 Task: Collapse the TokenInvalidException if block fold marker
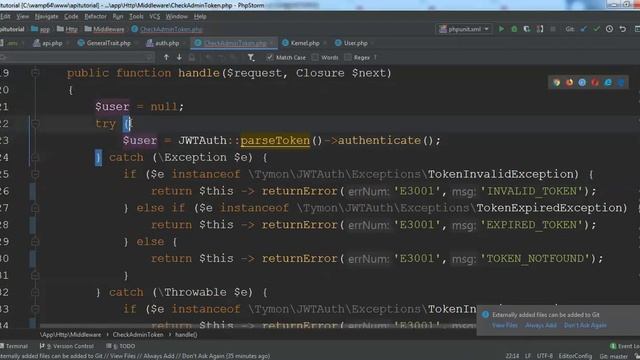click(35, 174)
